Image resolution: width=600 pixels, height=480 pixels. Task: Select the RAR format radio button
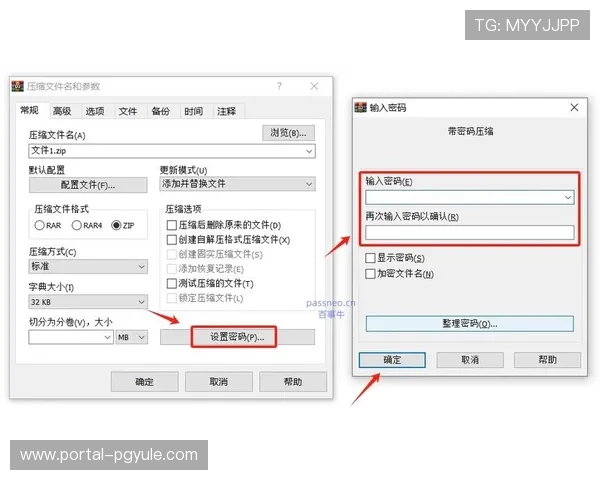(x=39, y=225)
